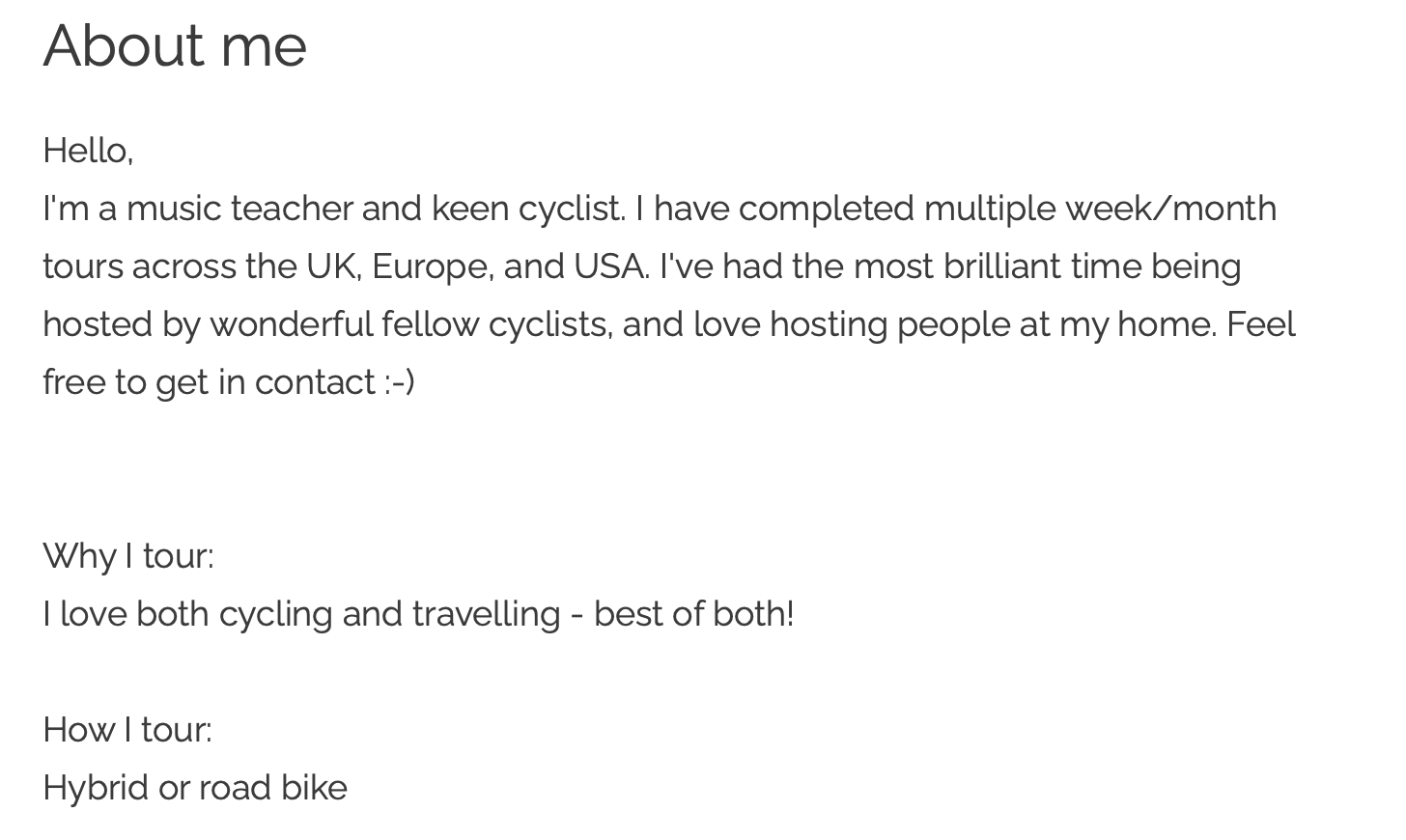Click the "week/month" text

click(1170, 209)
